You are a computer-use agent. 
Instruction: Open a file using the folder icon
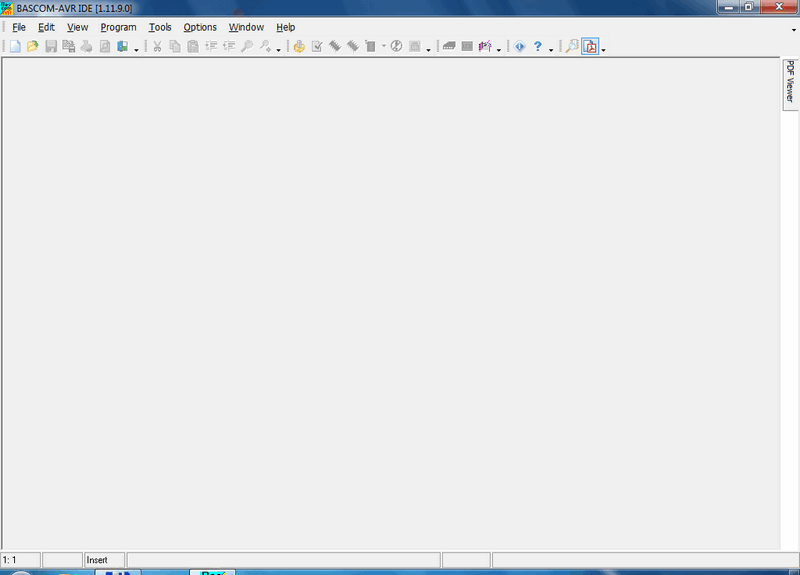tap(33, 46)
